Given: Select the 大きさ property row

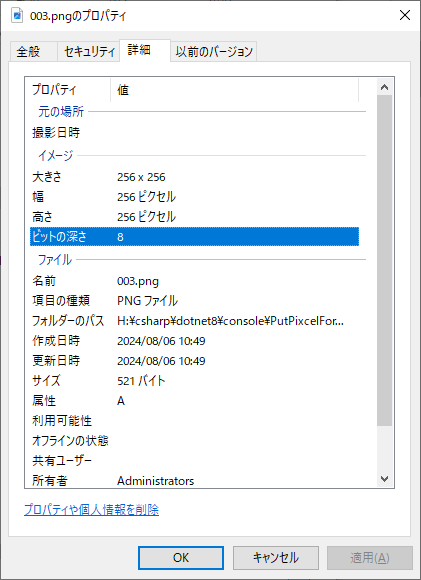Looking at the screenshot, I should point(194,177).
